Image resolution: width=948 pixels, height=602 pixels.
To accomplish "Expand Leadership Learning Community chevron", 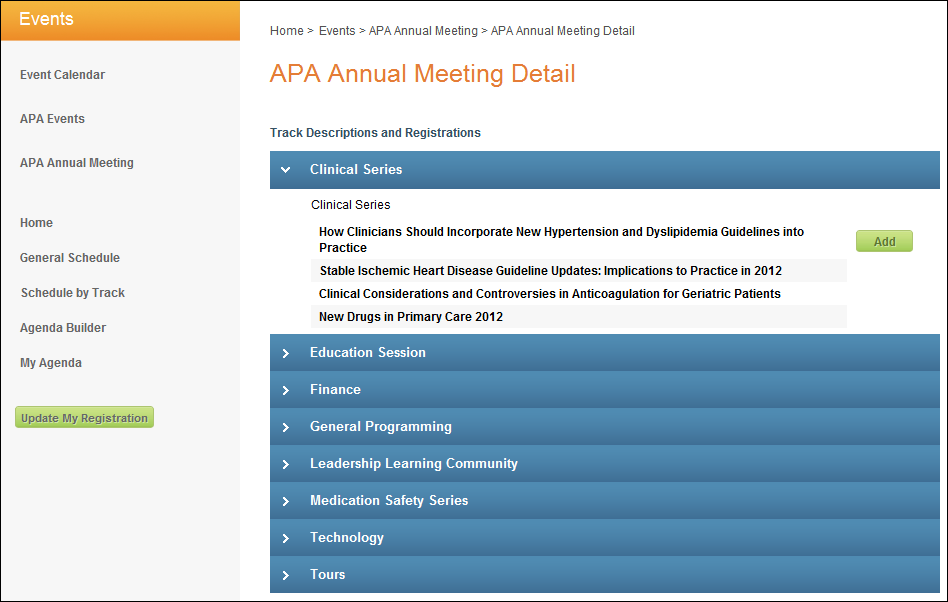I will point(286,464).
